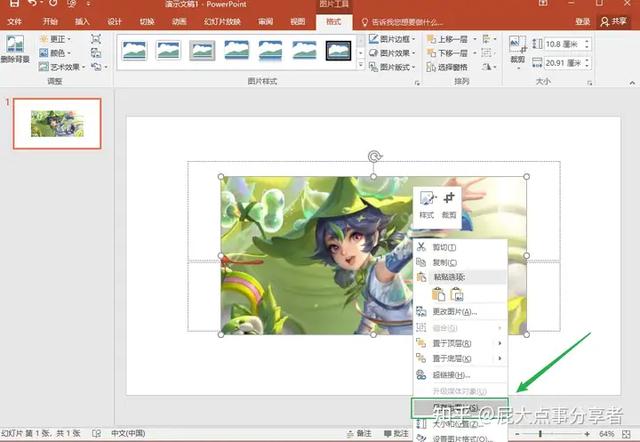Select the first picture style thumbnail
The image size is (640, 442).
click(x=134, y=51)
